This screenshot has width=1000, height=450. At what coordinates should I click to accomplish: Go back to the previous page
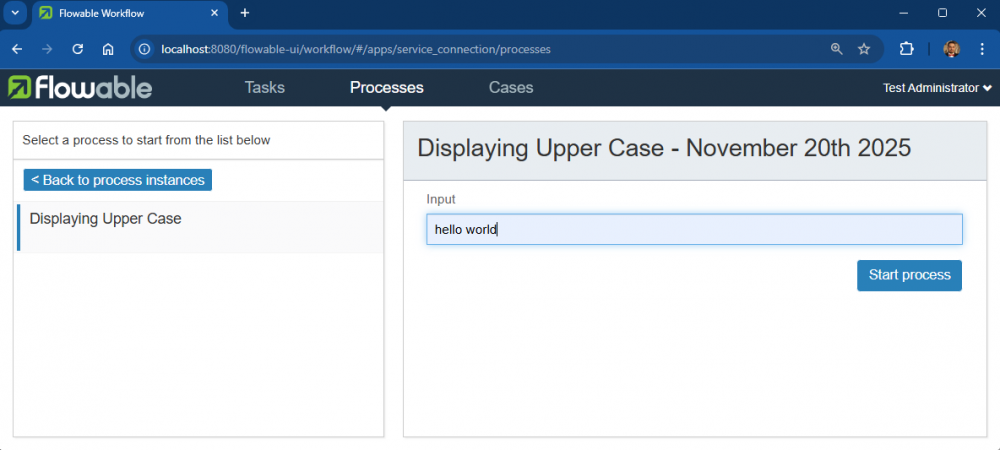tap(17, 49)
